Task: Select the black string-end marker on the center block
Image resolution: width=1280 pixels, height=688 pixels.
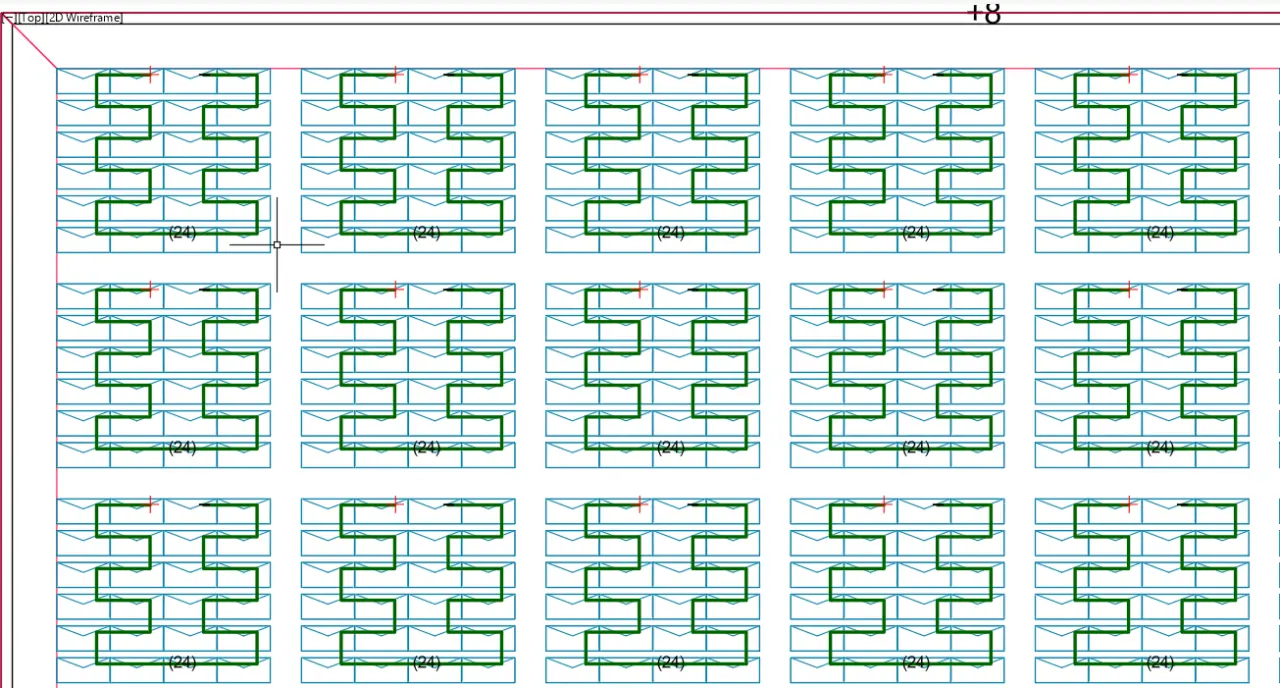Action: point(696,290)
